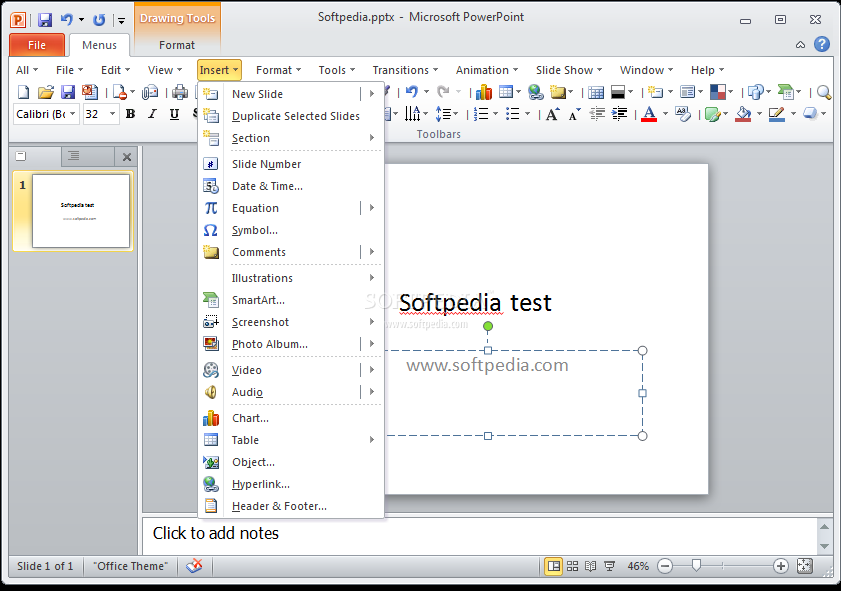This screenshot has height=591, width=841.
Task: Click the shape fill paint bucket icon
Action: (x=743, y=114)
